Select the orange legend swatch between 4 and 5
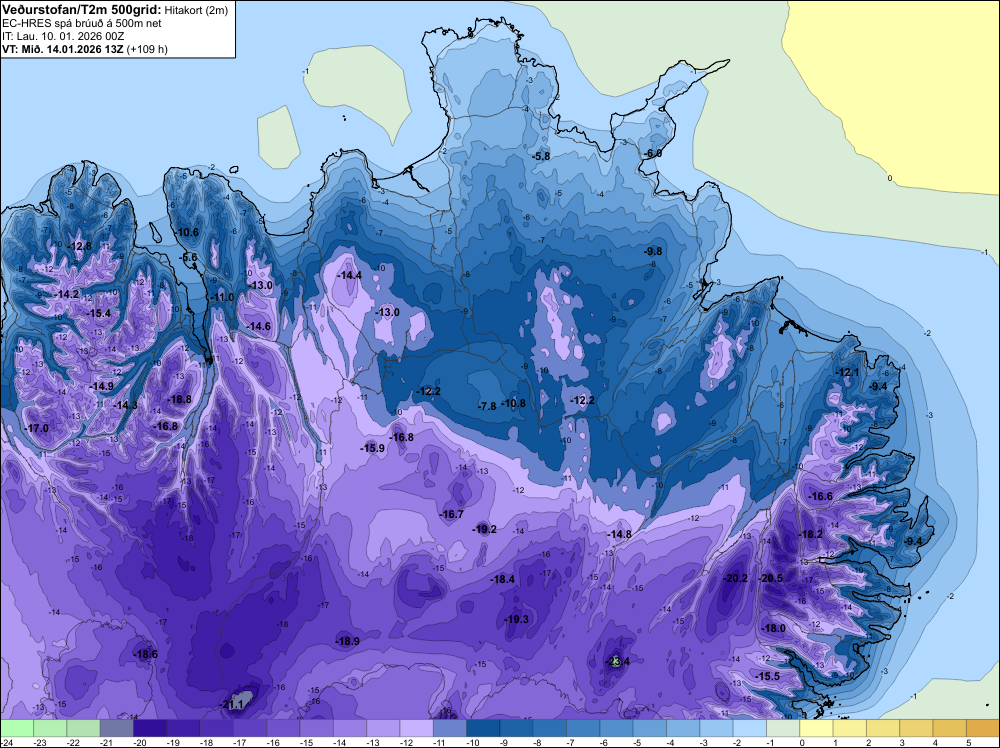This screenshot has width=1000, height=748. pyautogui.click(x=949, y=728)
